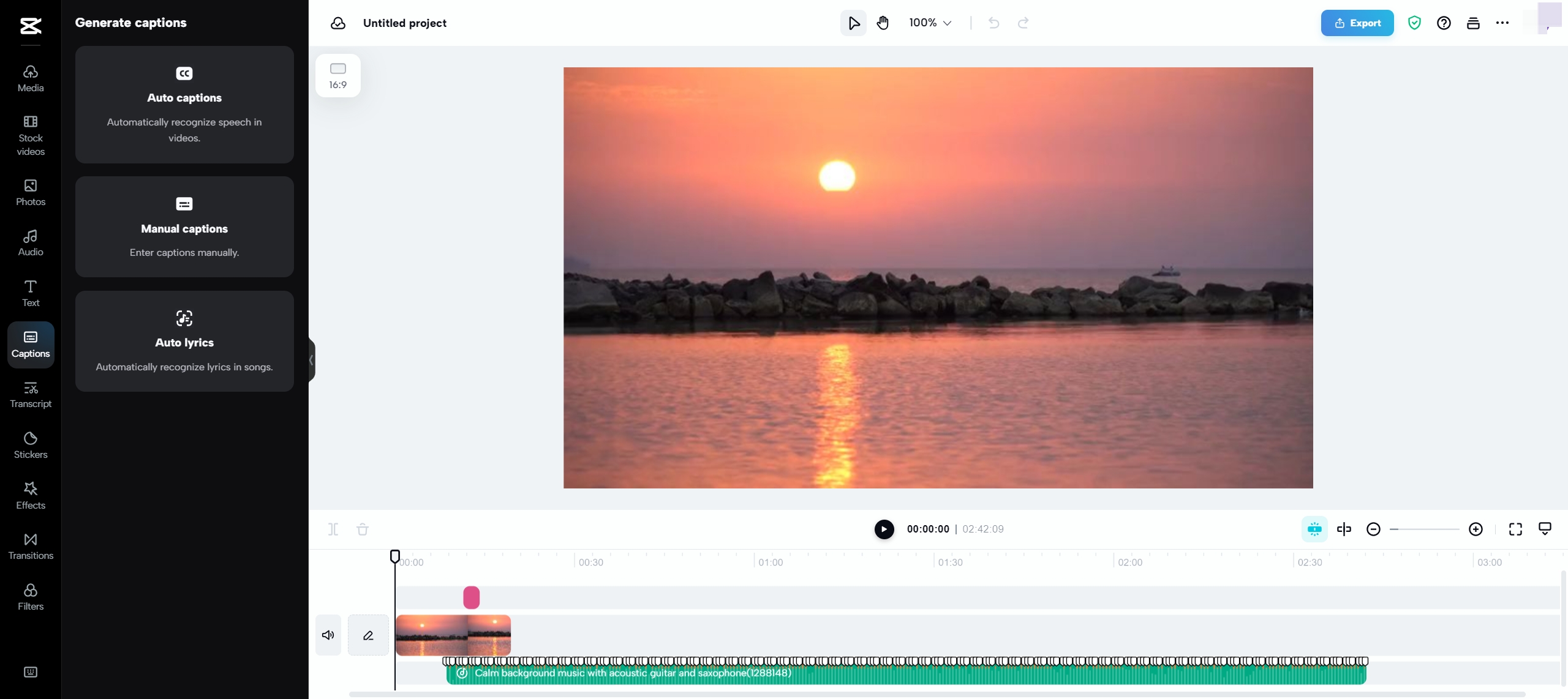Screen dimensions: 1568x699
Task: Open the help question mark icon
Action: [1444, 23]
